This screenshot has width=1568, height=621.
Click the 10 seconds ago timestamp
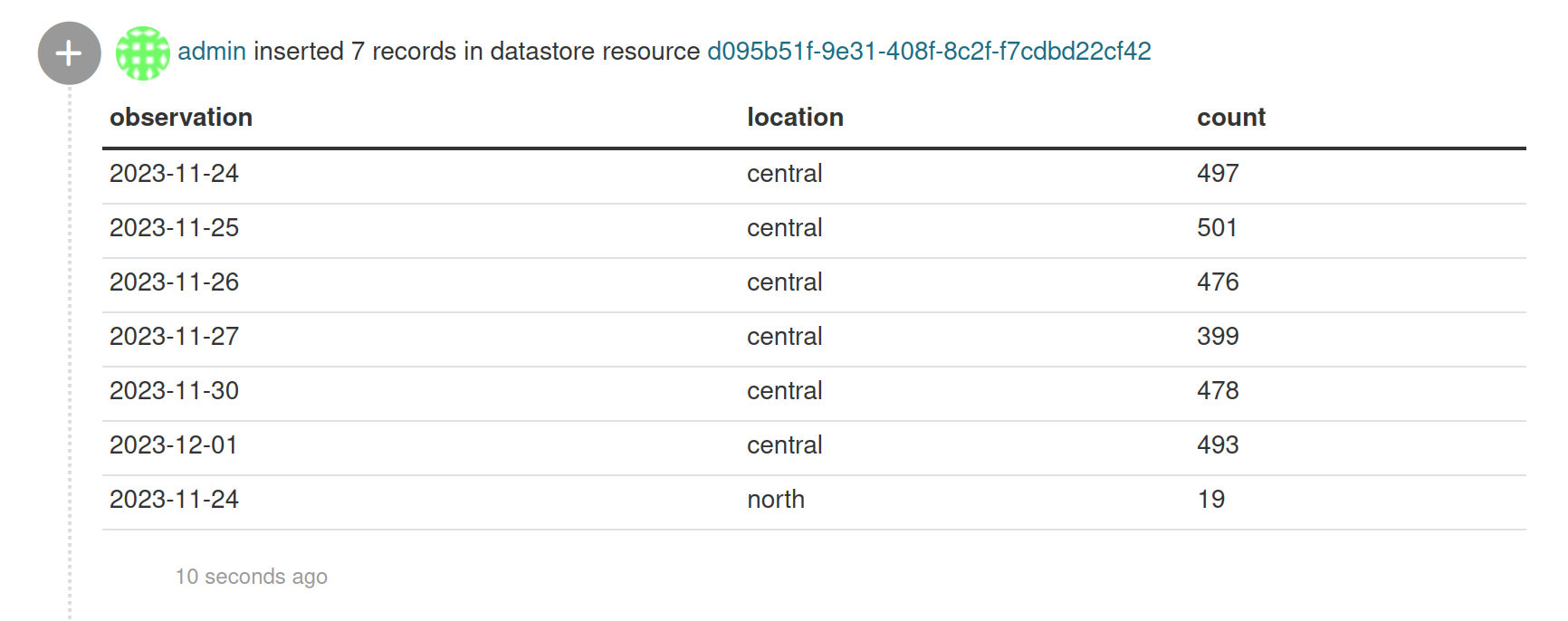[x=252, y=577]
